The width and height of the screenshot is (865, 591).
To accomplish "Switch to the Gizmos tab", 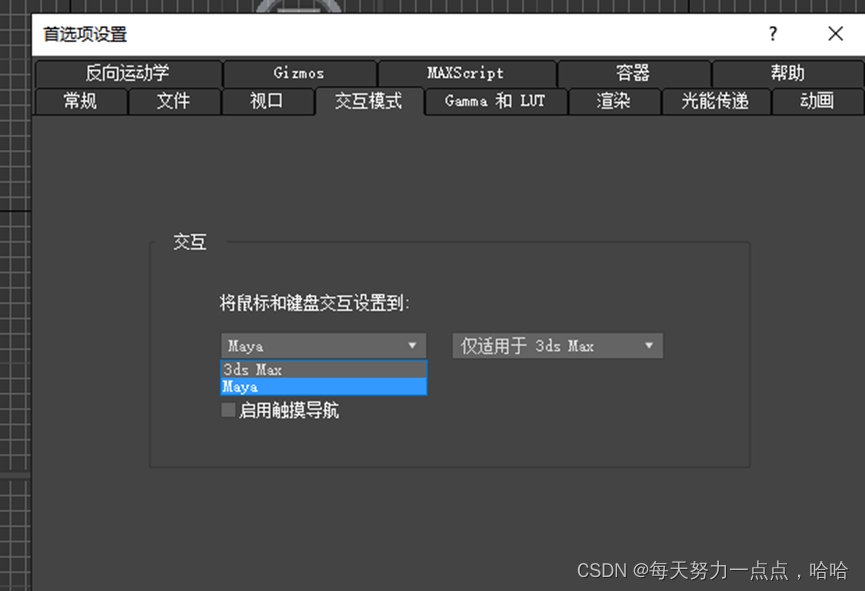I will [300, 73].
